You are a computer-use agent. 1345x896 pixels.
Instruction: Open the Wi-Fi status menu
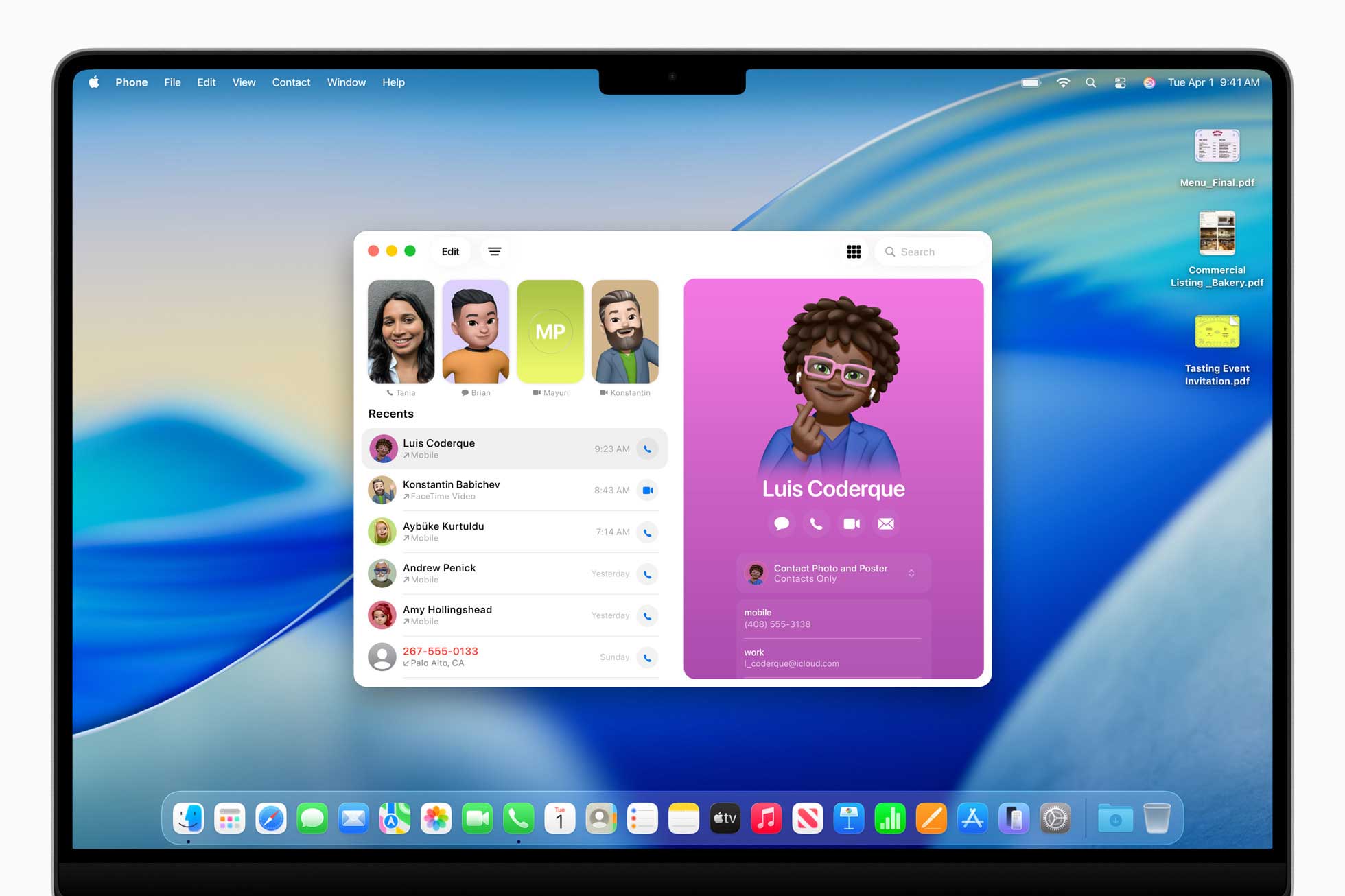(1064, 82)
